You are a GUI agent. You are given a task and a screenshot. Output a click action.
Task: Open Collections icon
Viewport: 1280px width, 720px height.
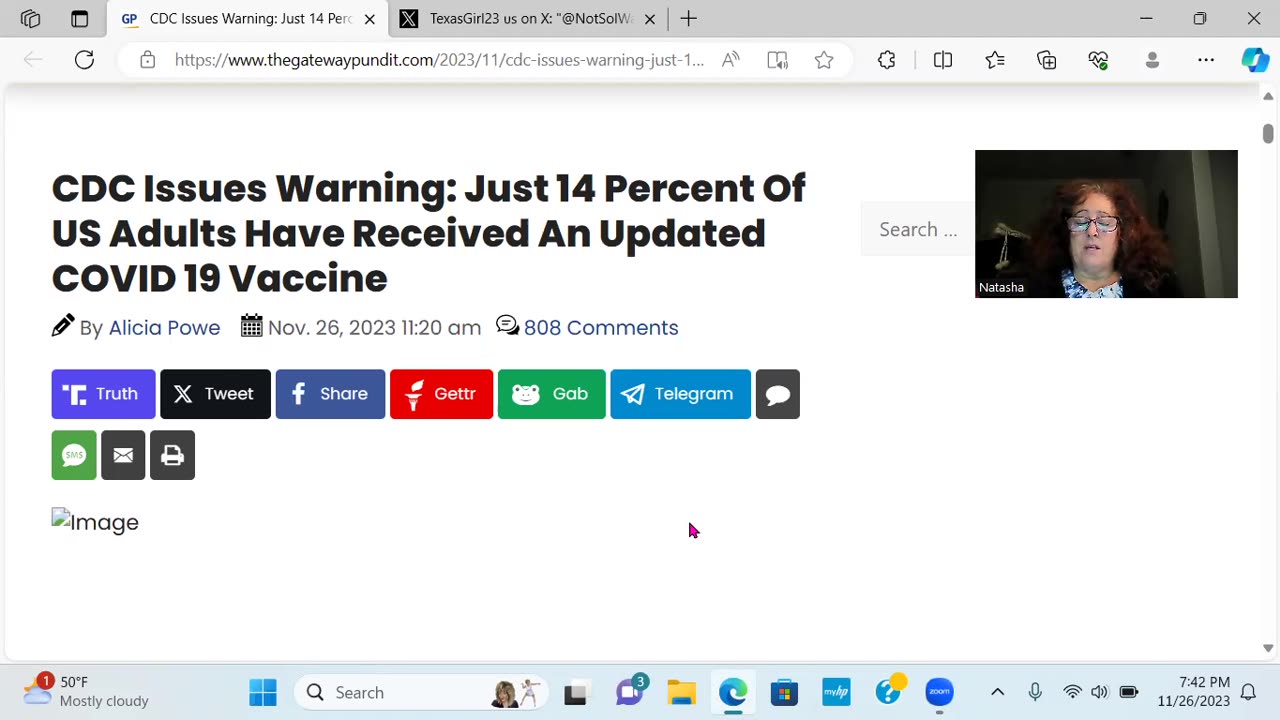(1047, 60)
